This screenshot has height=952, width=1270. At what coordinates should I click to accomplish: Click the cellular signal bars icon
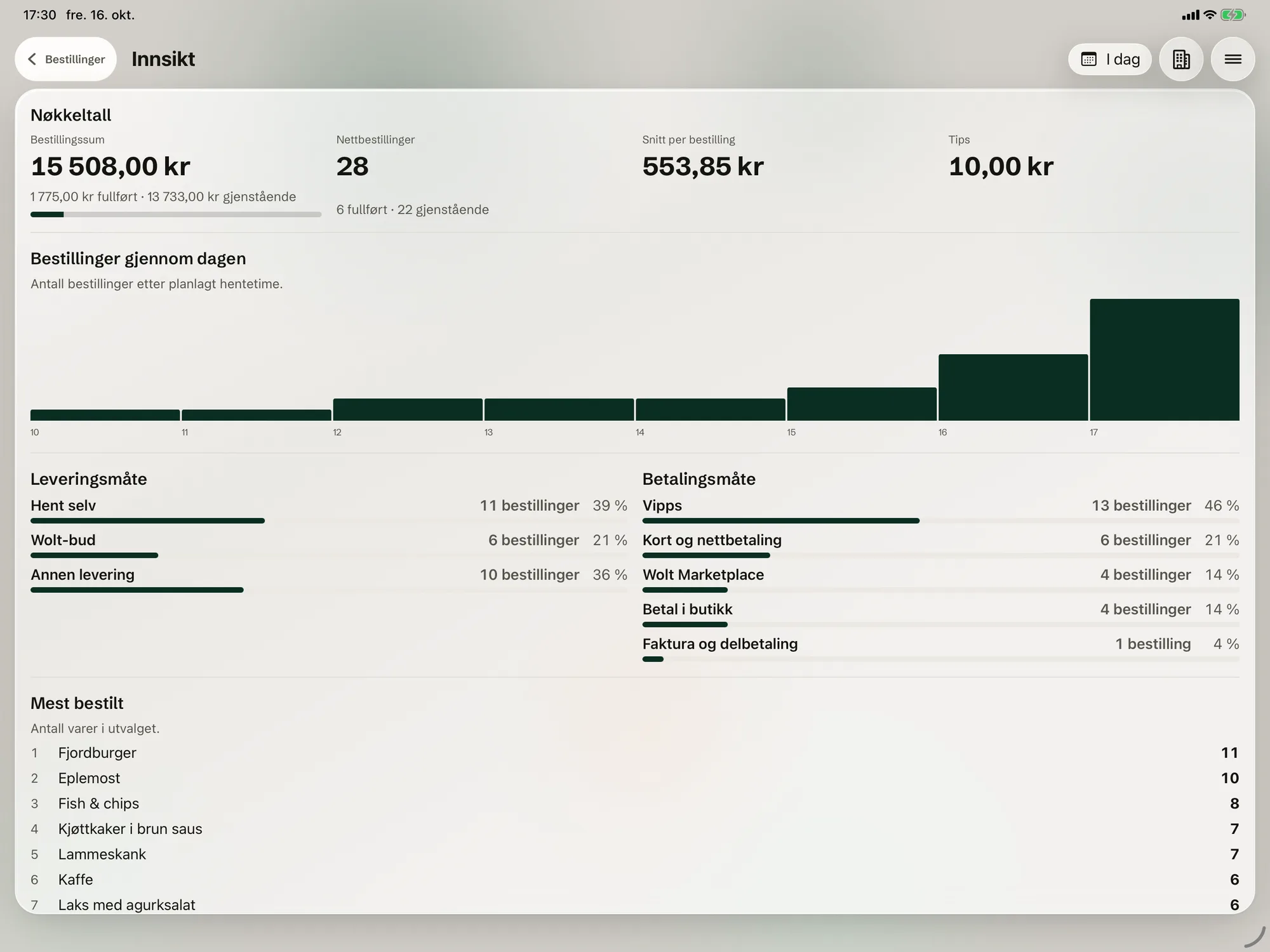[1191, 15]
